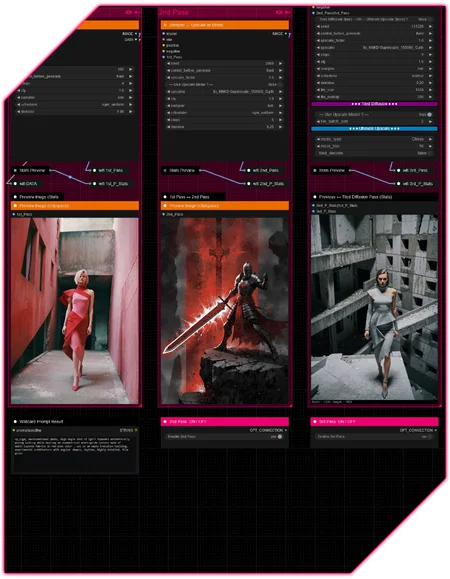Click the 3rd Pass: ON / OFF pink title bar
The width and height of the screenshot is (450, 579).
(x=374, y=421)
